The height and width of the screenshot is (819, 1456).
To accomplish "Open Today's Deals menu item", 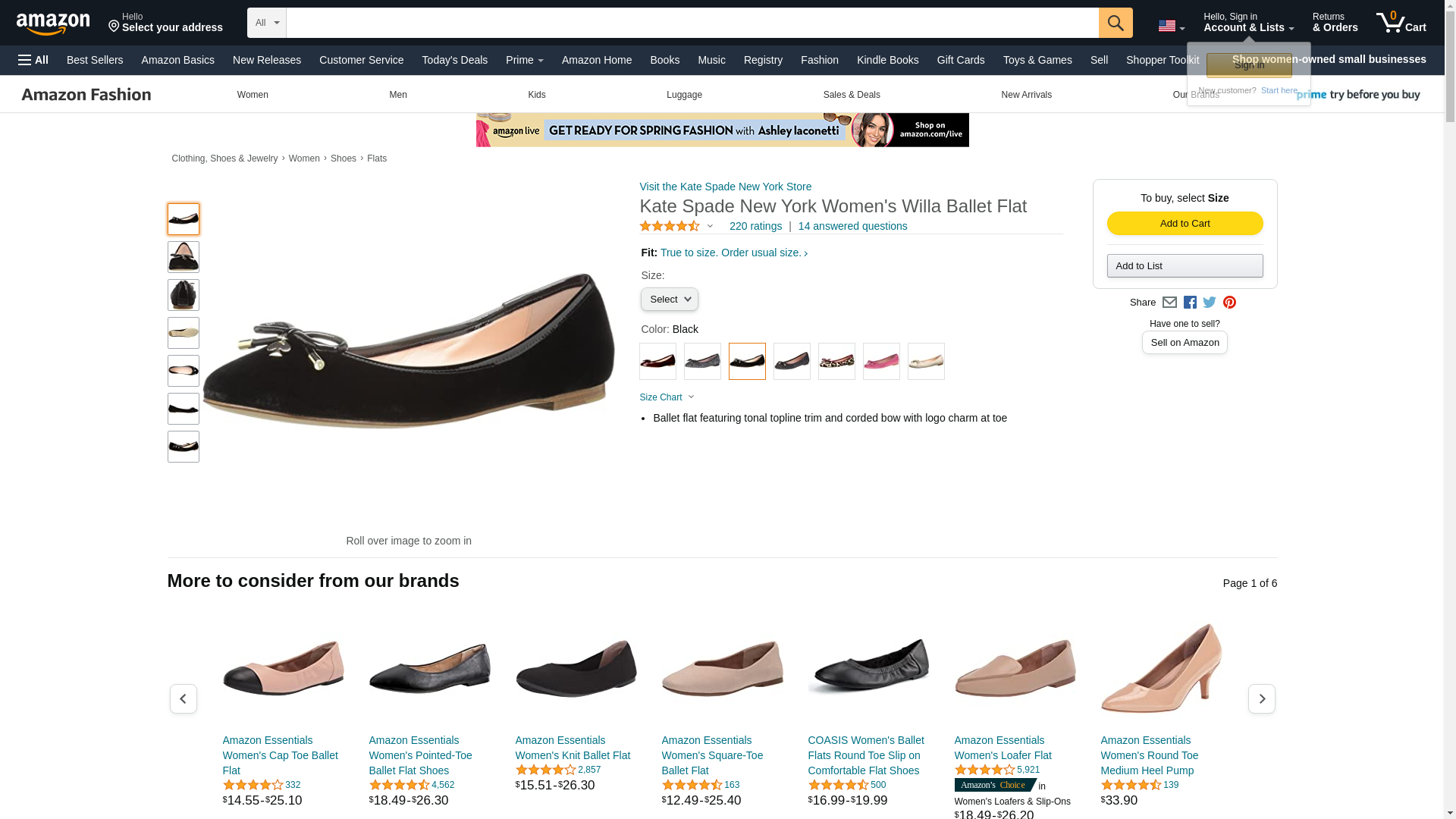I will 454,60.
